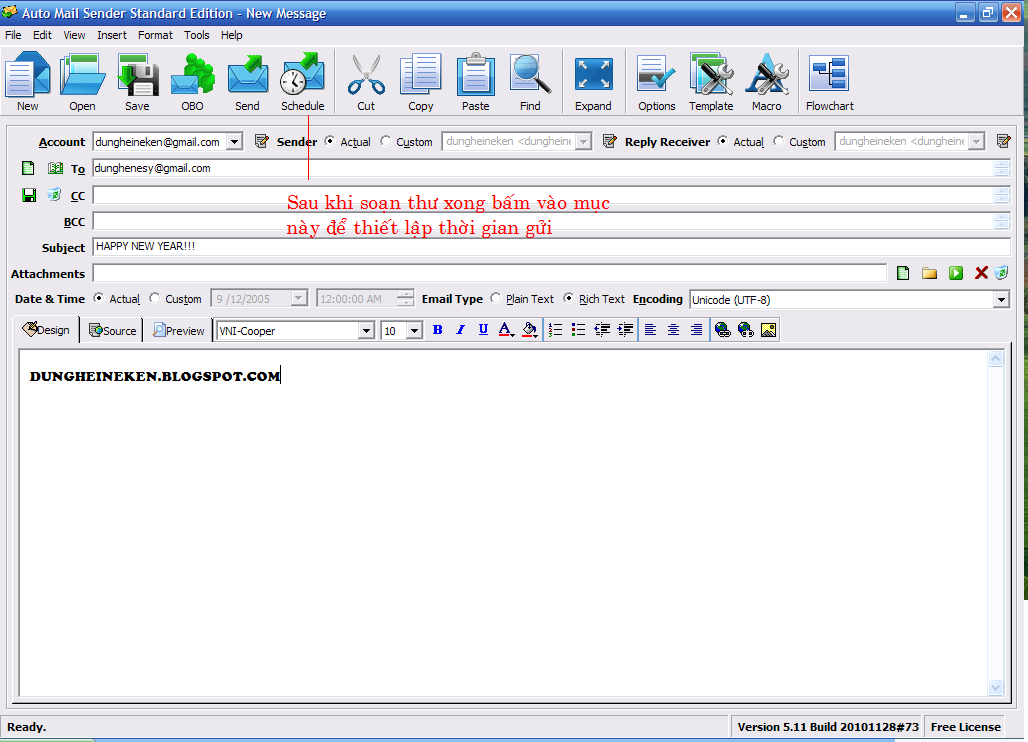Switch to the Design tab
1028x742 pixels.
coord(46,330)
